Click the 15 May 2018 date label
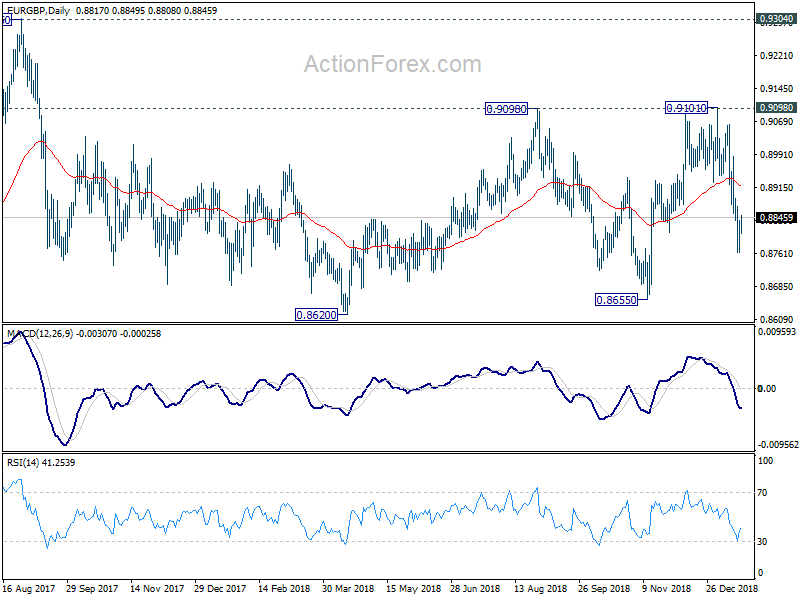 [413, 588]
